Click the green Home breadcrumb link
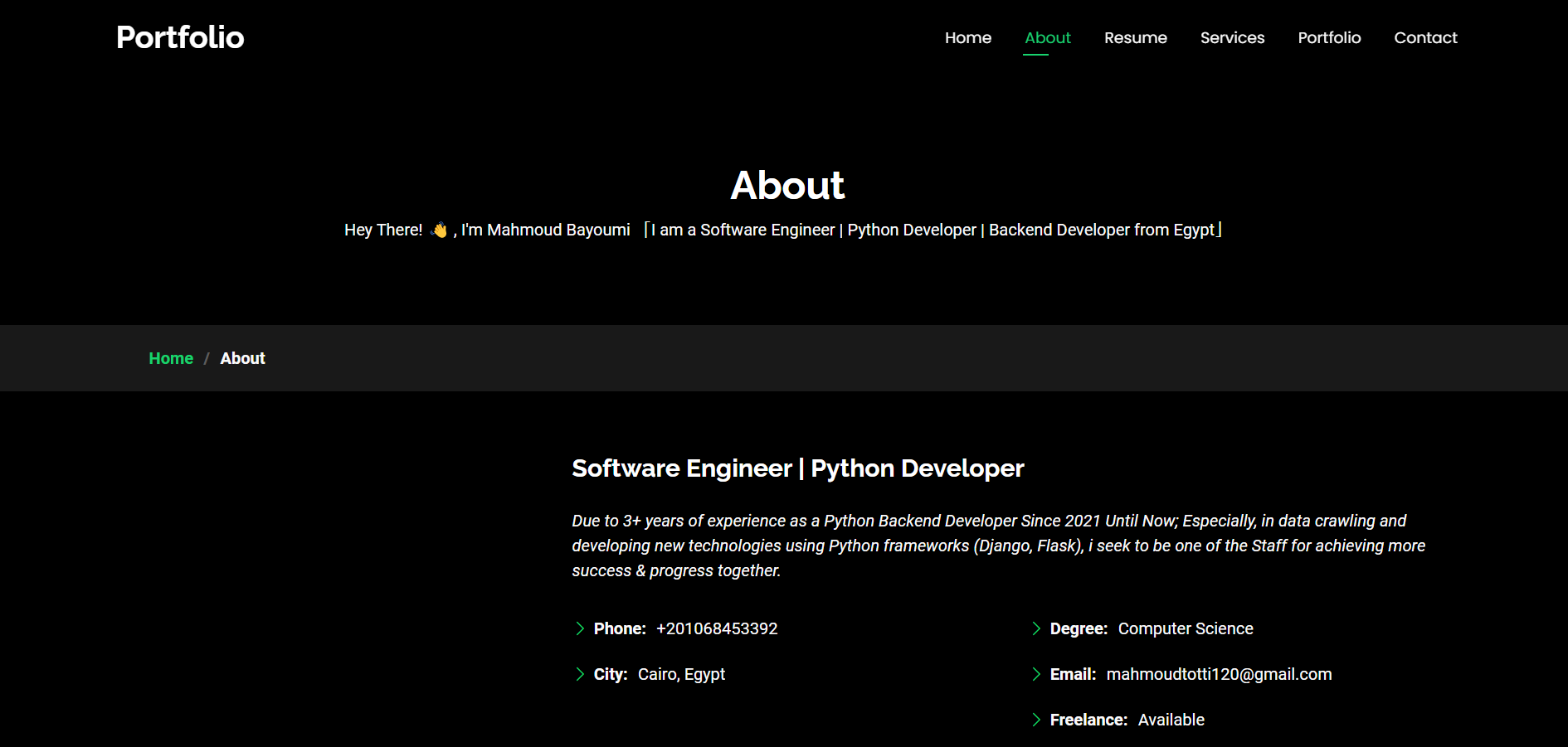Viewport: 1568px width, 747px height. tap(171, 358)
